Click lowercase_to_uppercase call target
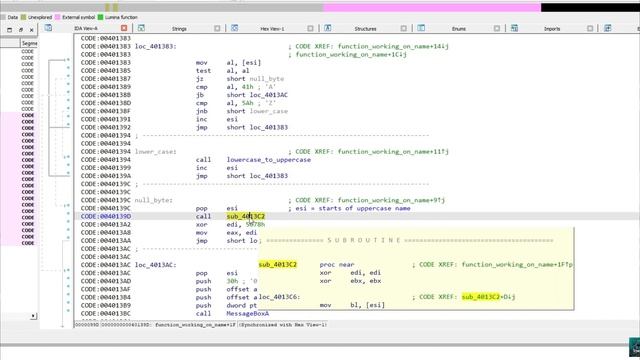The height and width of the screenshot is (360, 640). pos(269,160)
